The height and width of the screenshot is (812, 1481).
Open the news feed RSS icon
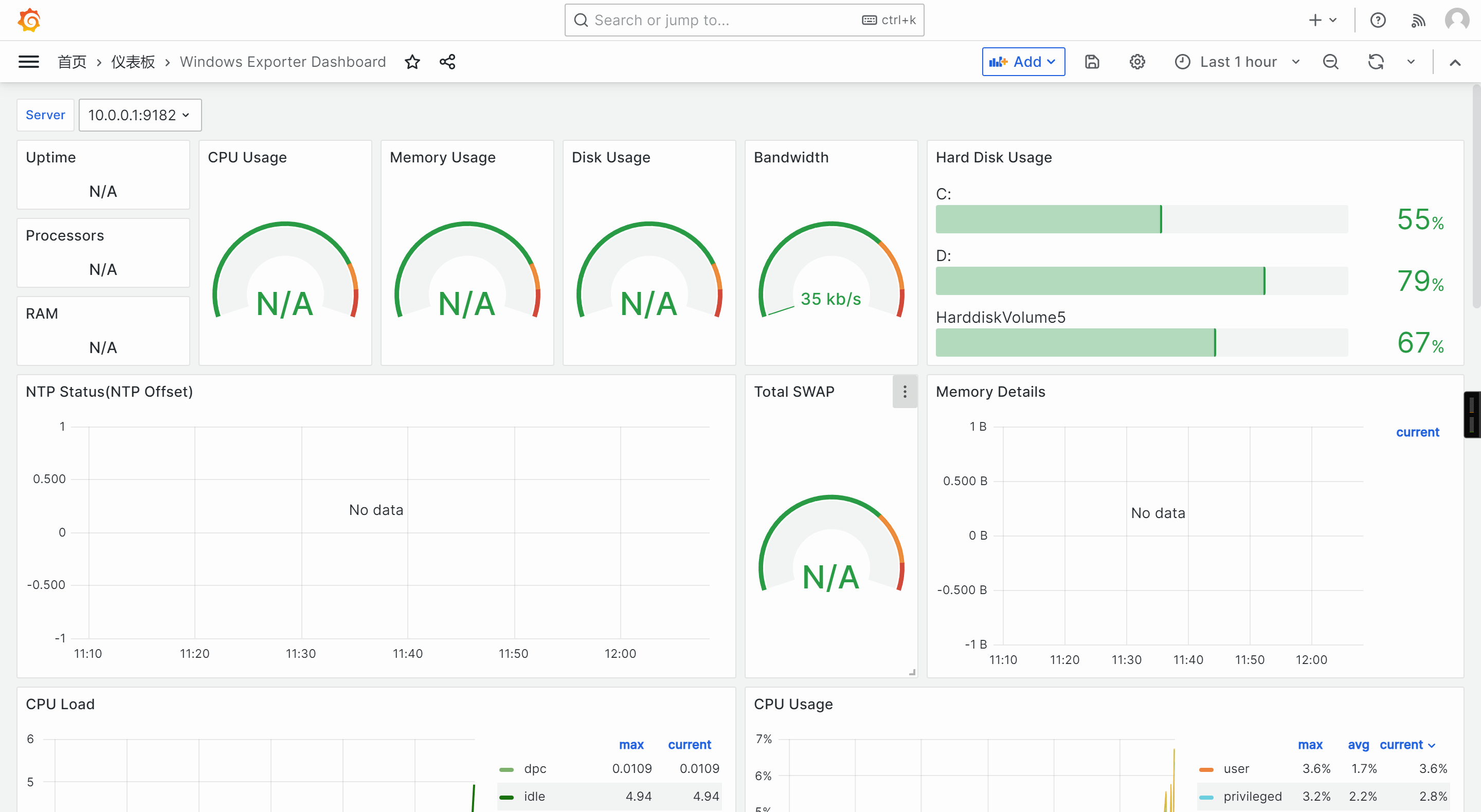[1418, 20]
